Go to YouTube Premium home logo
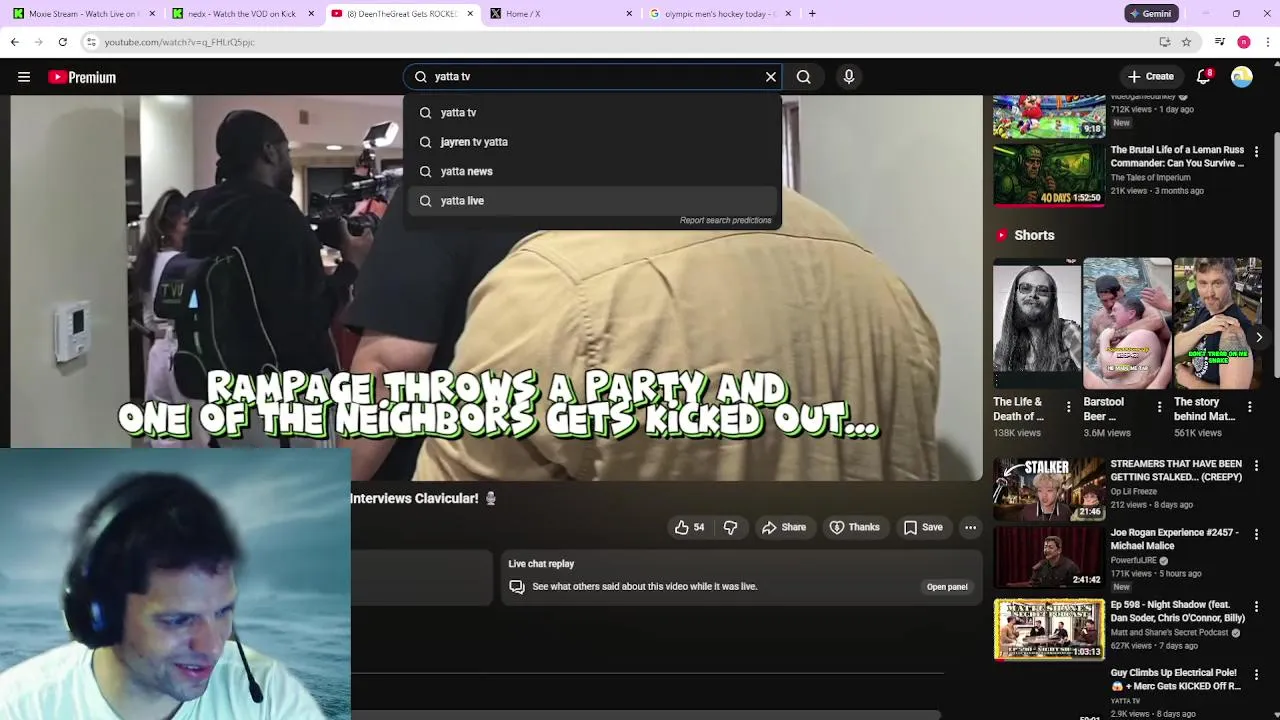 [82, 77]
